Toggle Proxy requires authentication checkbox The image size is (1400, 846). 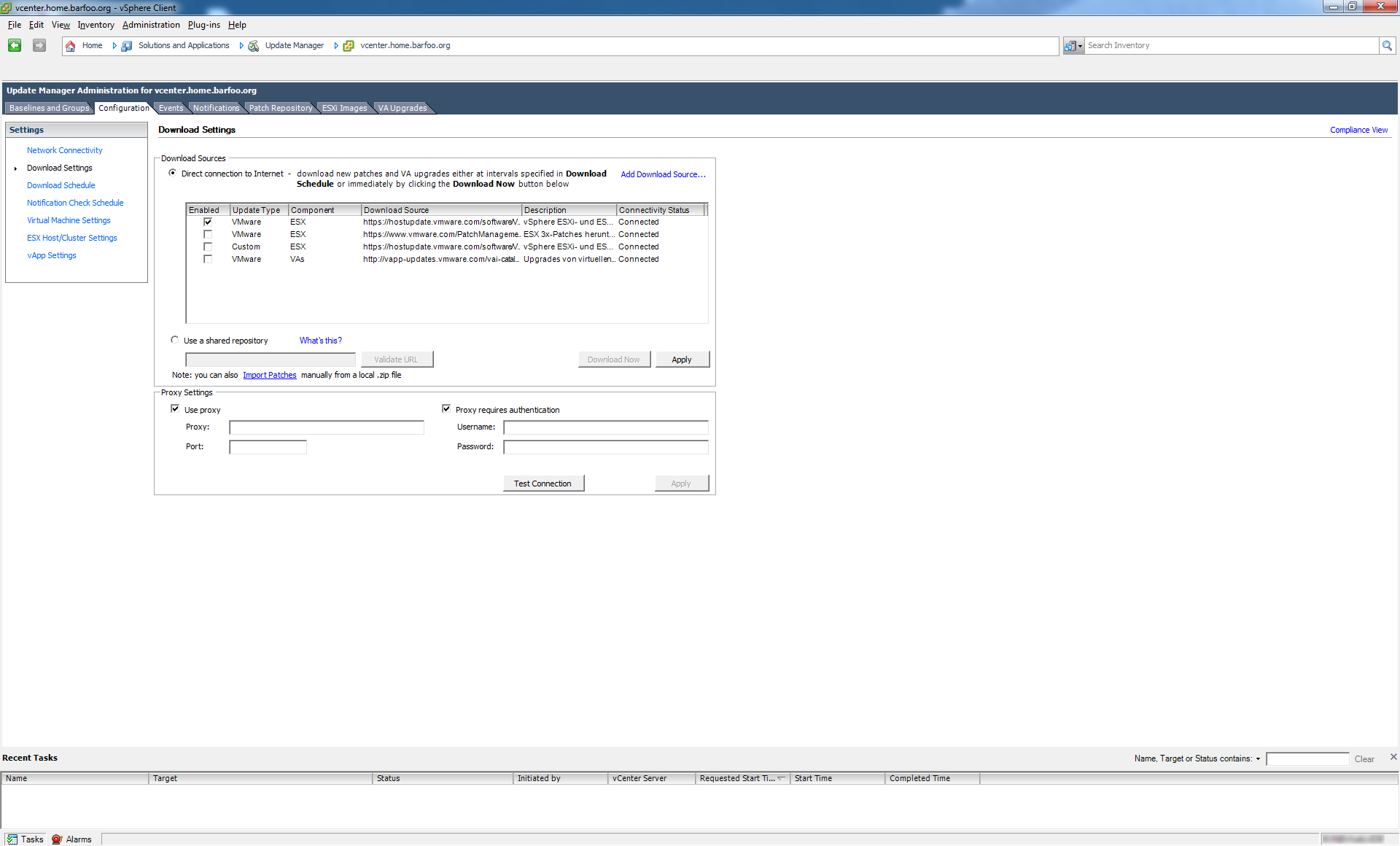446,409
